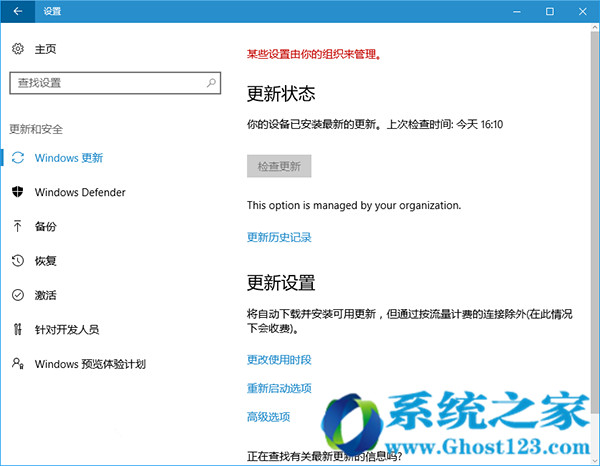Open the home gear icon
The image size is (600, 466).
coord(18,49)
